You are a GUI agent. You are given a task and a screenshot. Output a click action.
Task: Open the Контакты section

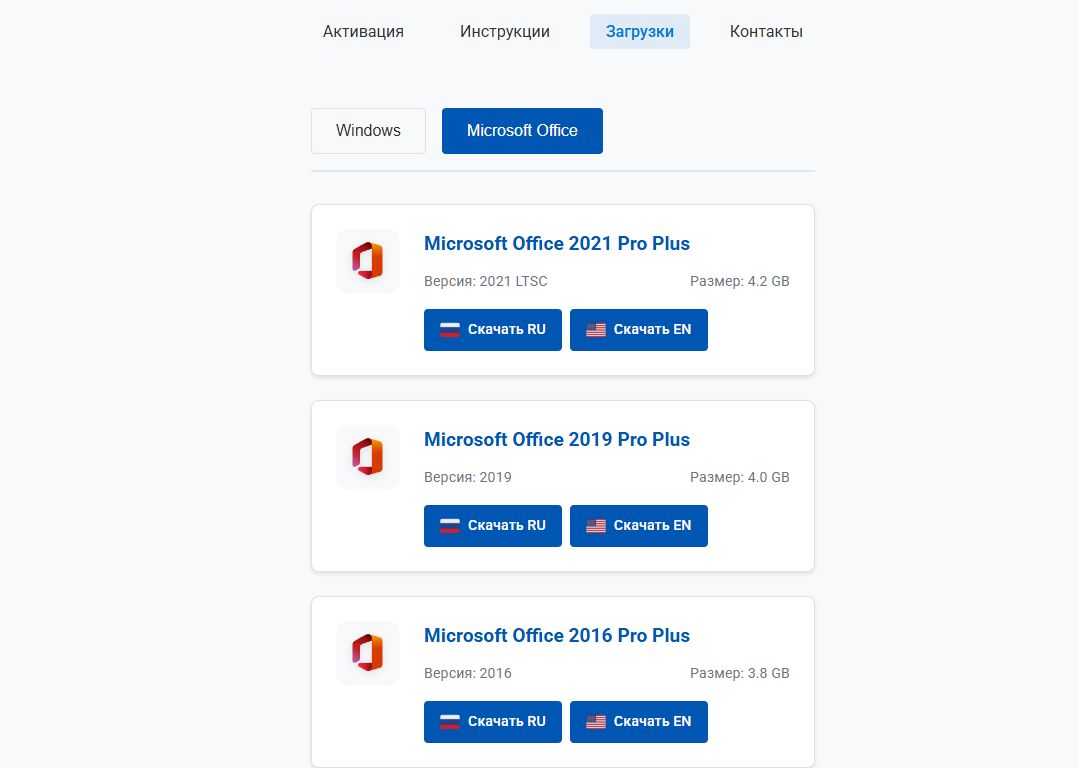coord(766,31)
